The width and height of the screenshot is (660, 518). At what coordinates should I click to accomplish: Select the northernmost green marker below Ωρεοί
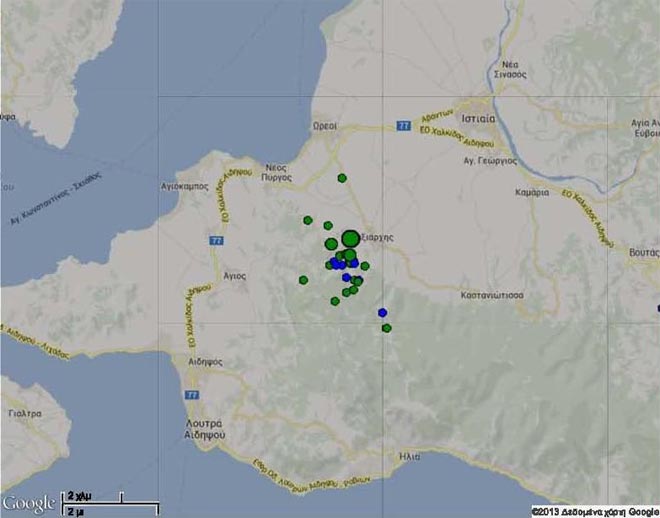click(x=342, y=178)
